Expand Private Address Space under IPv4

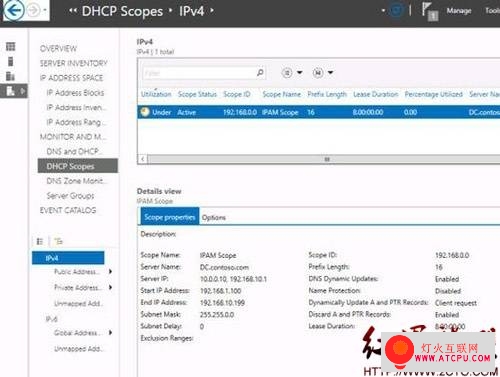click(110, 287)
